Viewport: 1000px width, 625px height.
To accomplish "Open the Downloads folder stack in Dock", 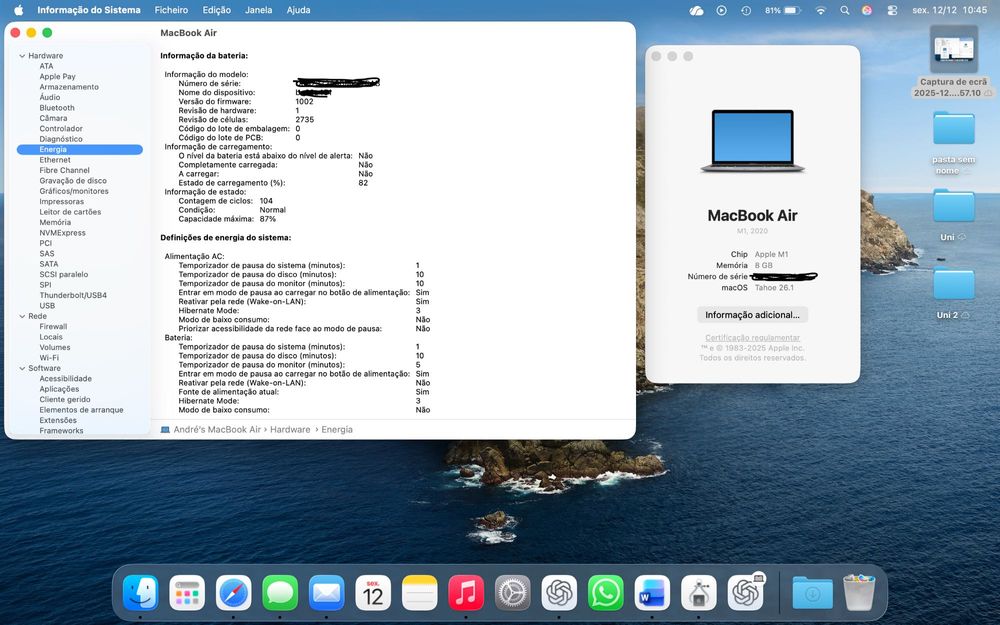I will [812, 592].
